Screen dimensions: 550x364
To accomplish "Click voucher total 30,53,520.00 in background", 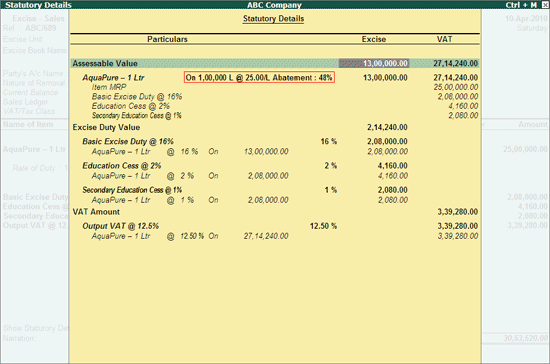I will [x=525, y=338].
